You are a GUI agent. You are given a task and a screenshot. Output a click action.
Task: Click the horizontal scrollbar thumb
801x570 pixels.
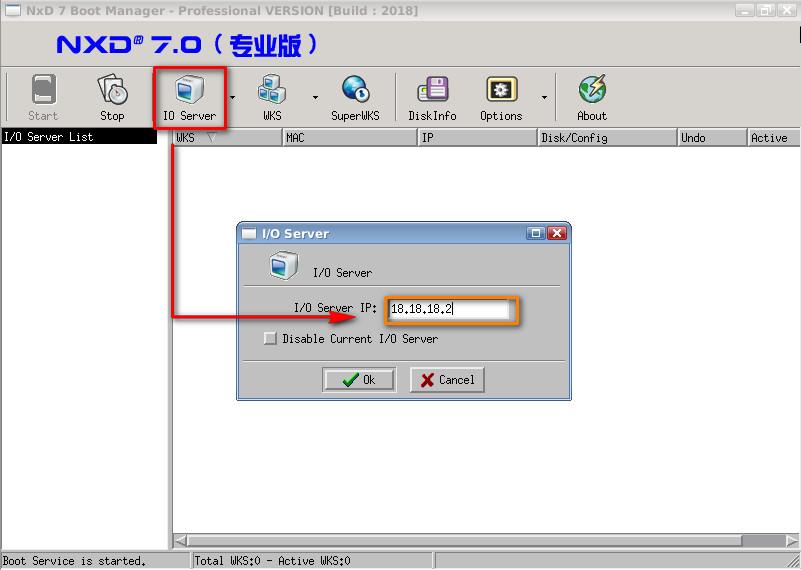[465, 540]
